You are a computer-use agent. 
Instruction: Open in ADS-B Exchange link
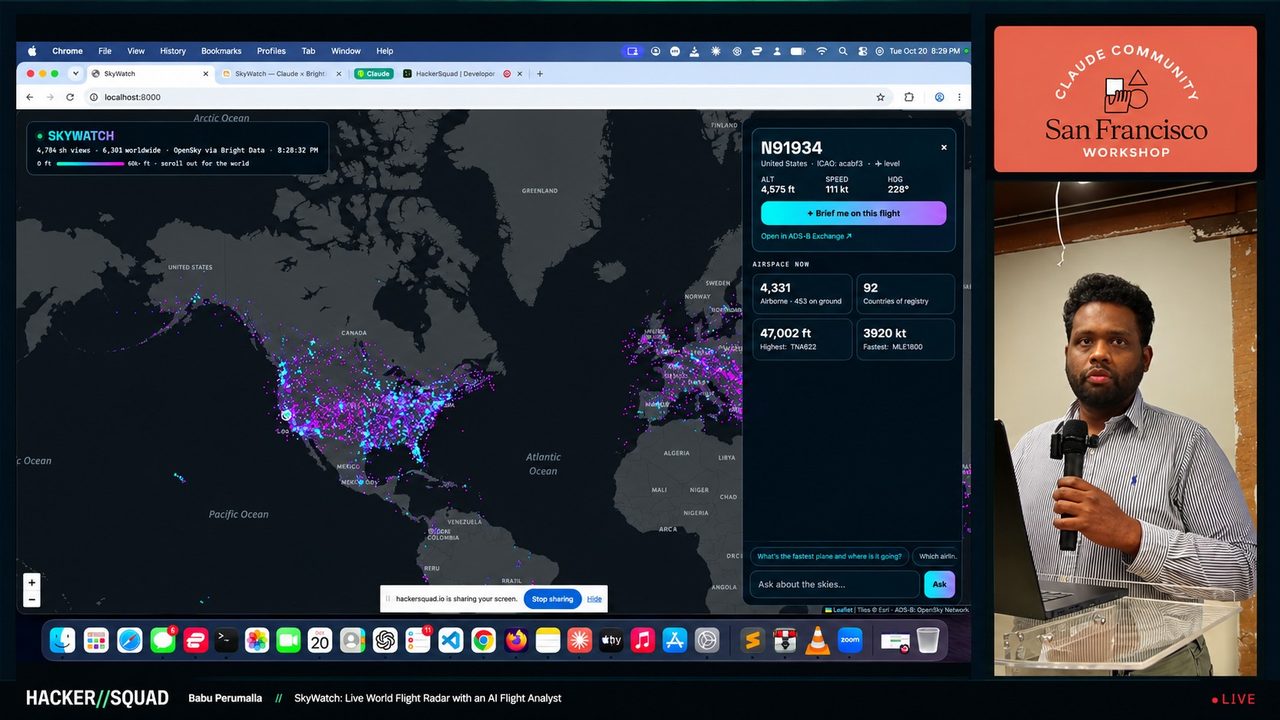(806, 237)
